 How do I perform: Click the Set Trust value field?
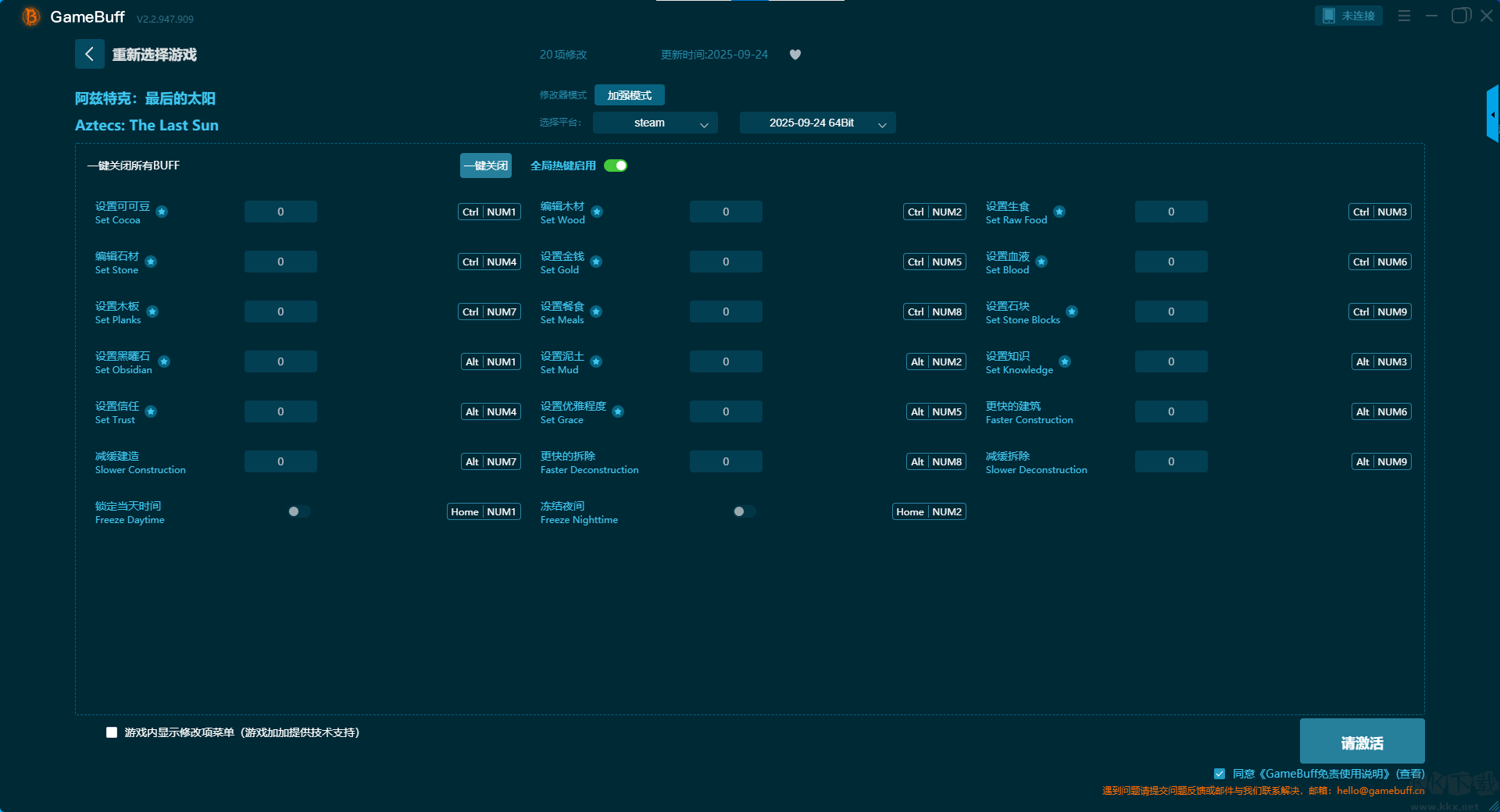(x=280, y=411)
